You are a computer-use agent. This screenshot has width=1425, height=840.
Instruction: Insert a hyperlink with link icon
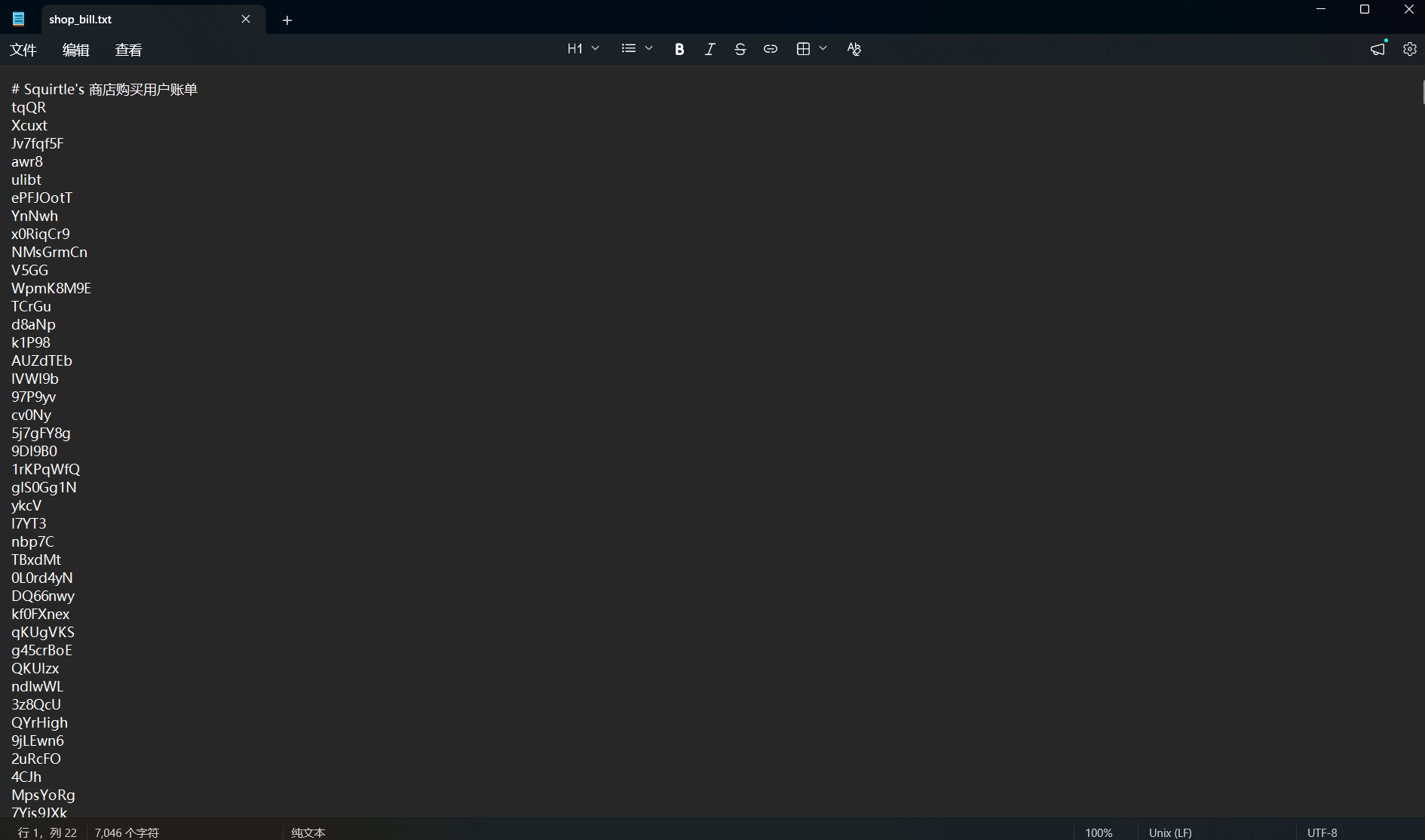coord(770,49)
